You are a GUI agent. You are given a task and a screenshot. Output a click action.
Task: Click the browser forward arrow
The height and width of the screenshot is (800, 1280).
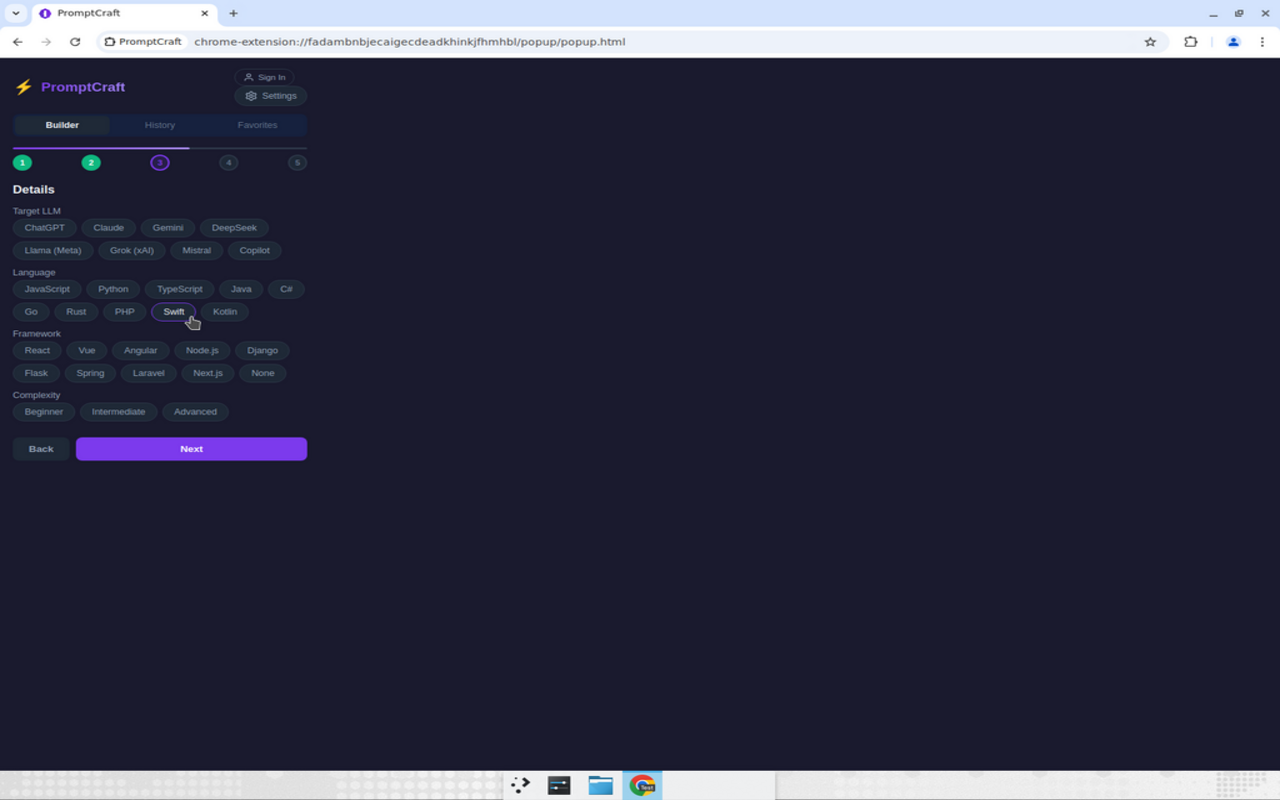[x=46, y=42]
